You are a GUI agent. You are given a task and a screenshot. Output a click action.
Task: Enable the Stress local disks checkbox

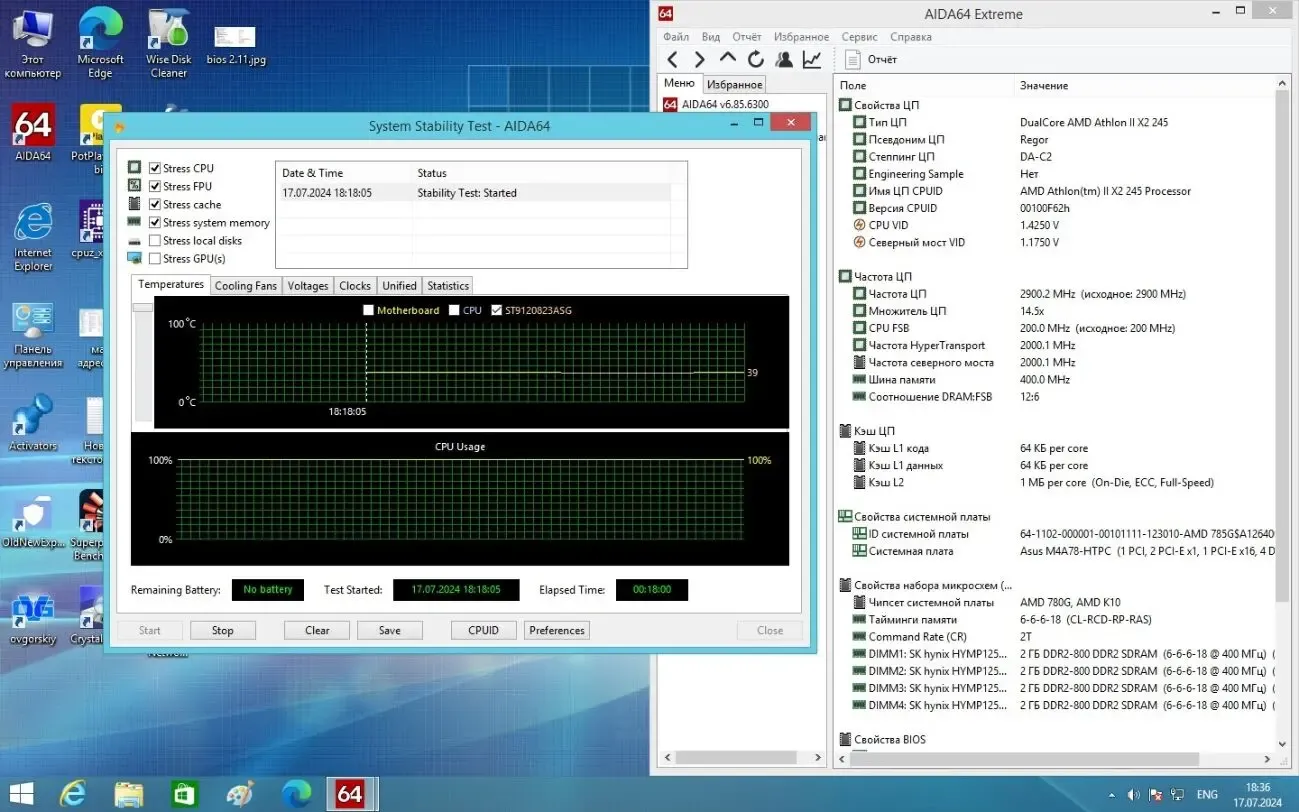[x=155, y=240]
